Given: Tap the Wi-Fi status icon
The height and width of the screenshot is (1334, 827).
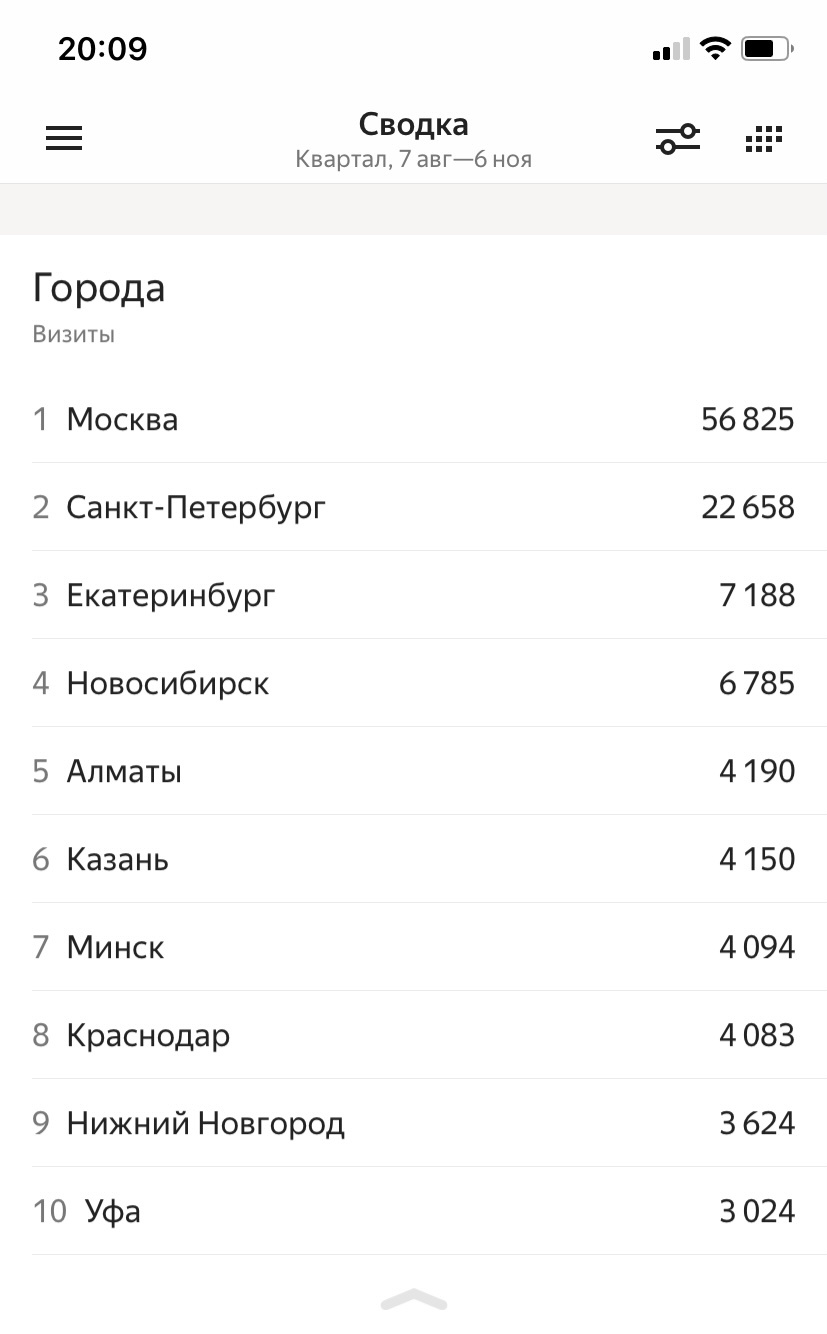Looking at the screenshot, I should tap(715, 48).
